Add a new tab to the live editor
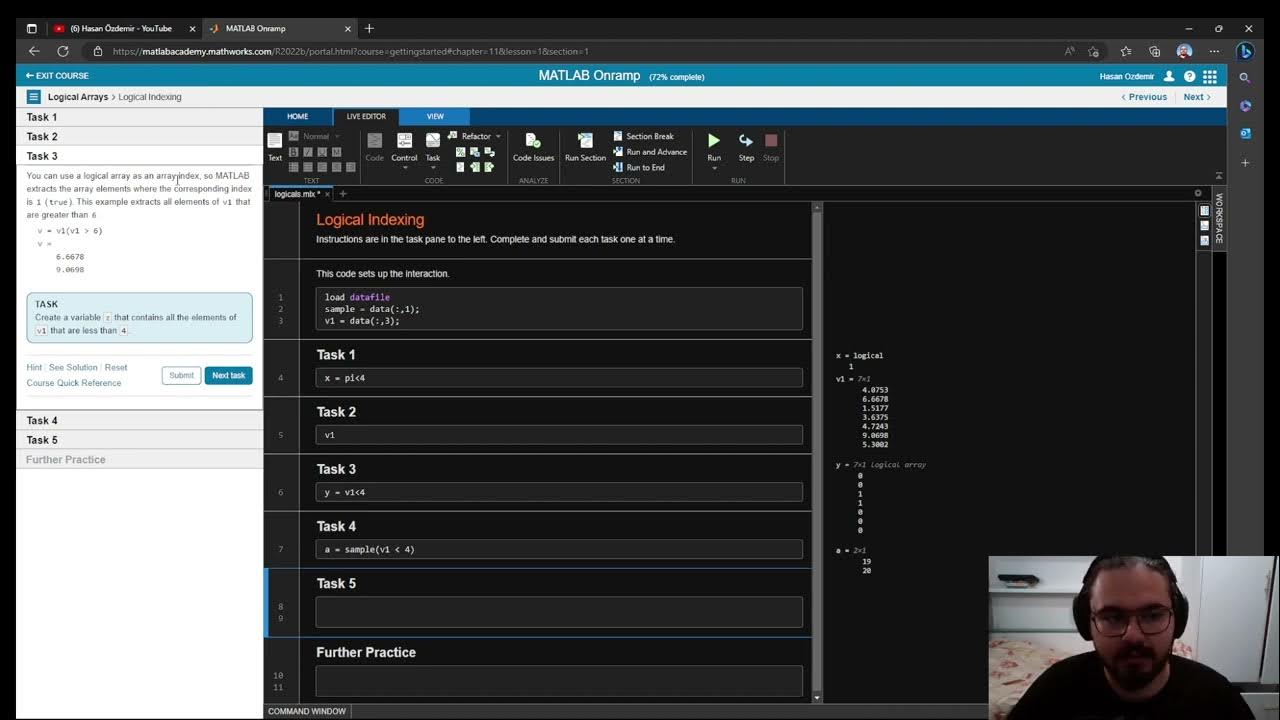 click(342, 194)
